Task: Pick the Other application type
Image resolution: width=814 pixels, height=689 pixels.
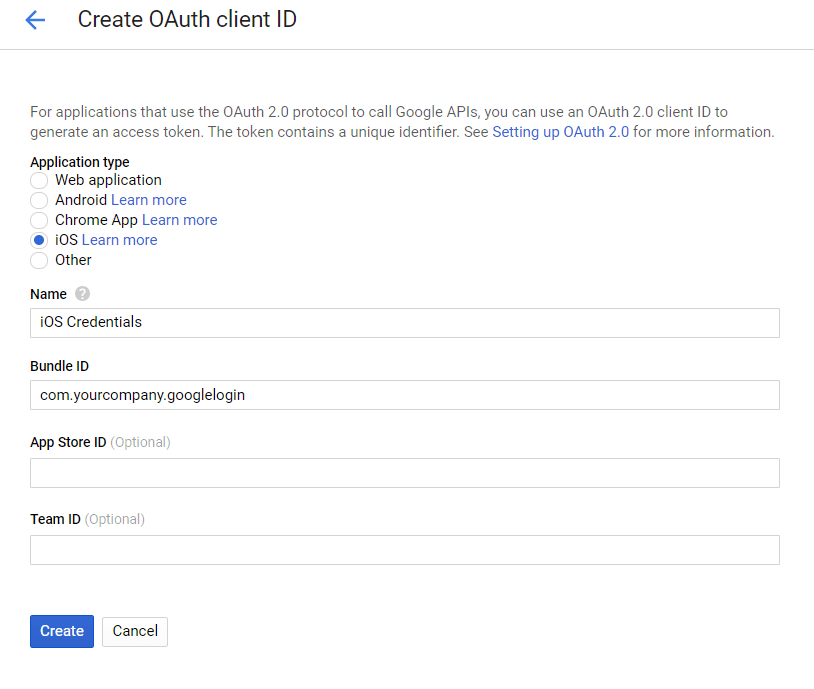Action: [x=39, y=261]
